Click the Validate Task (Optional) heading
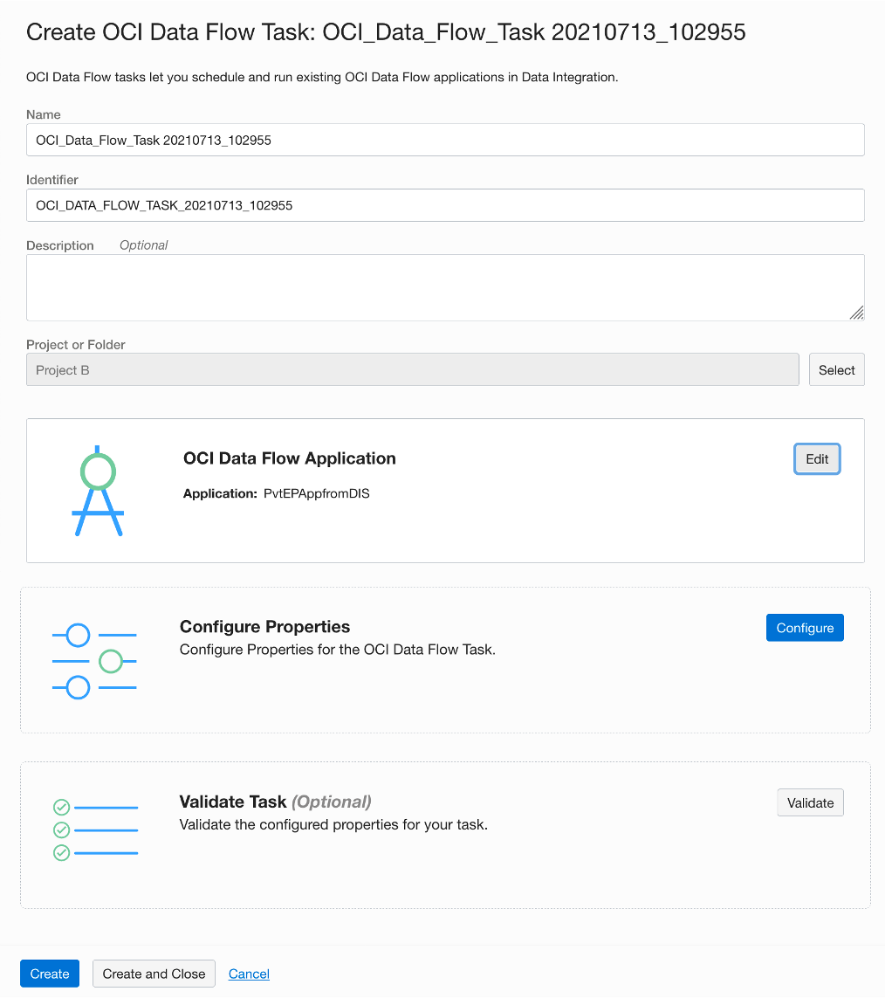Image resolution: width=885 pixels, height=998 pixels. (275, 802)
